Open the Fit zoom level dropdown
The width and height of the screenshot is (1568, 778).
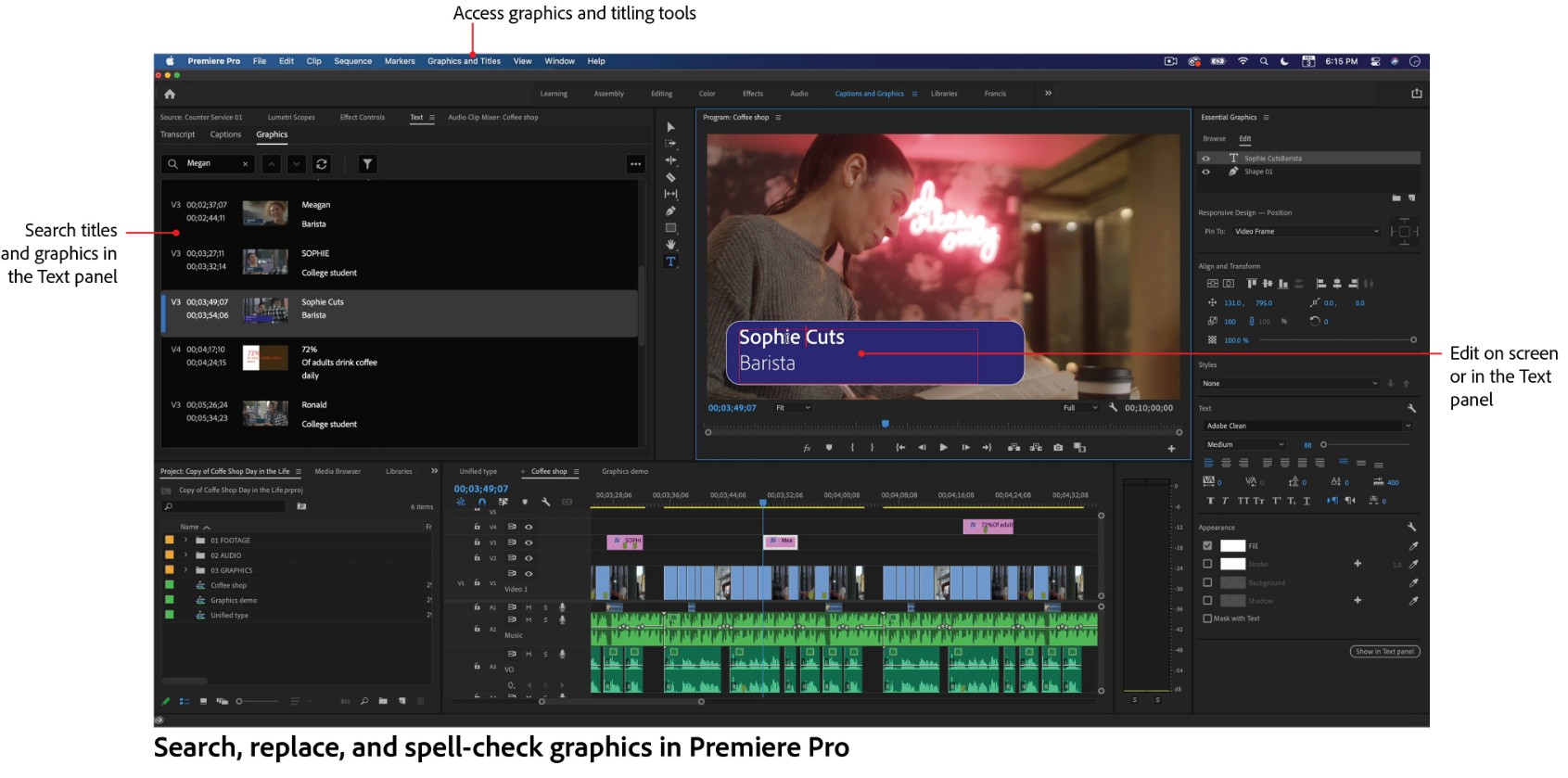[793, 408]
